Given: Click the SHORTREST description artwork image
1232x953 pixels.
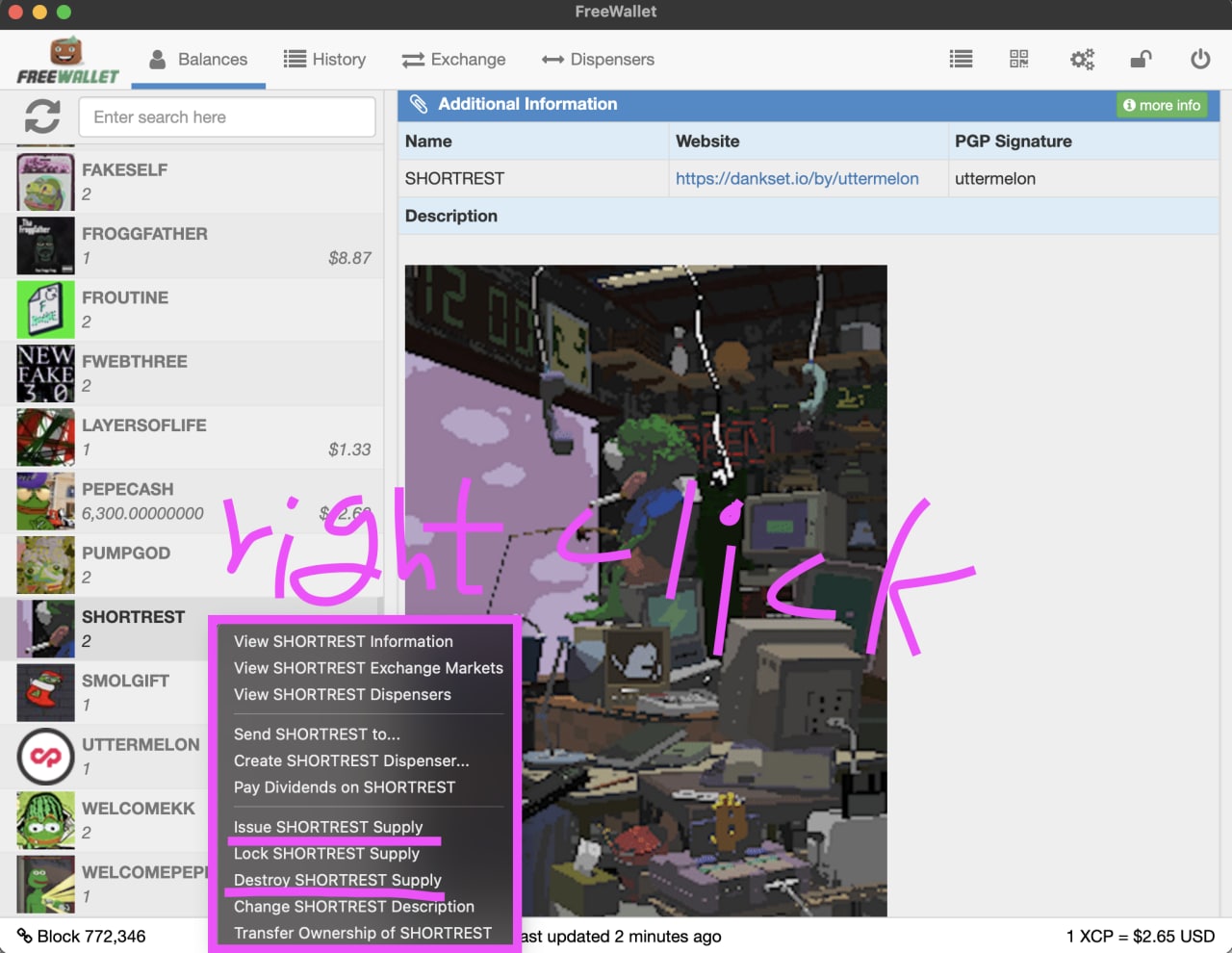Looking at the screenshot, I should 646,590.
